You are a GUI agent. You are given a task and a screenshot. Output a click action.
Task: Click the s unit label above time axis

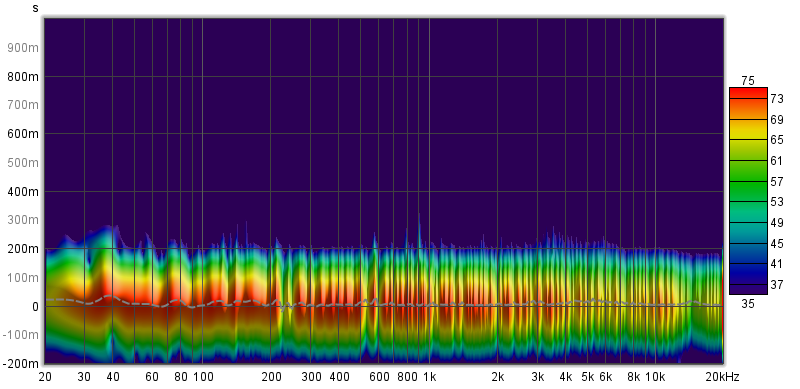[x=35, y=9]
